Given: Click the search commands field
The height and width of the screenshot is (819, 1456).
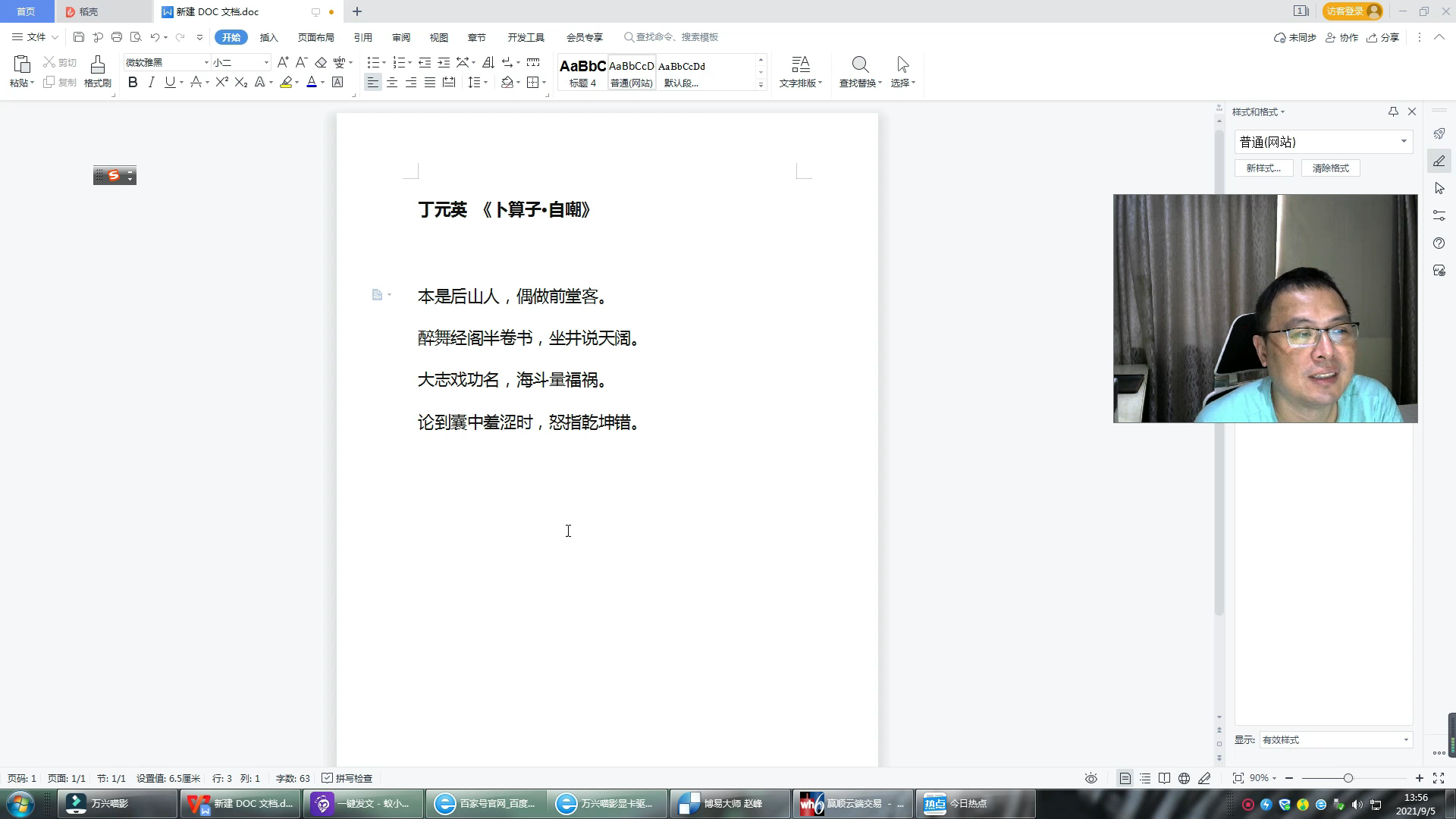Looking at the screenshot, I should pos(671,37).
